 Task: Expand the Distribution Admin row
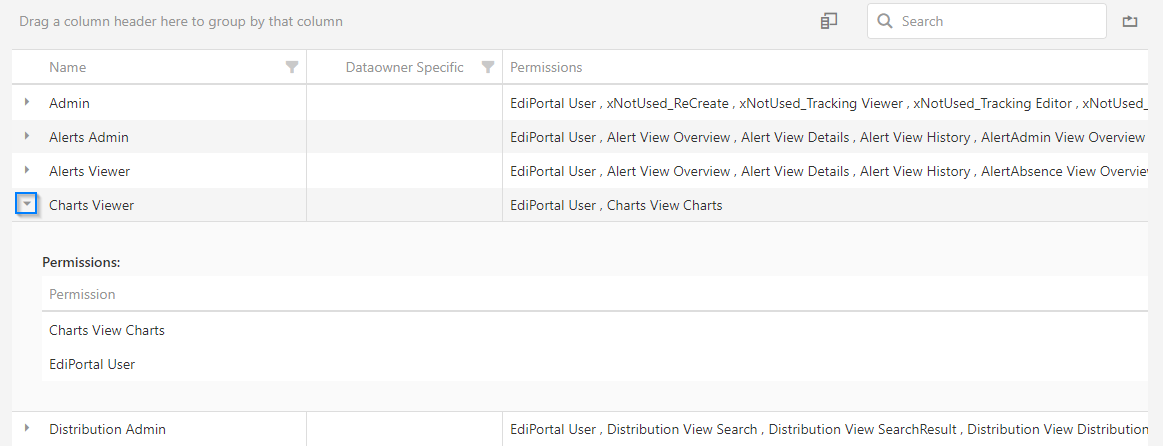click(x=27, y=428)
